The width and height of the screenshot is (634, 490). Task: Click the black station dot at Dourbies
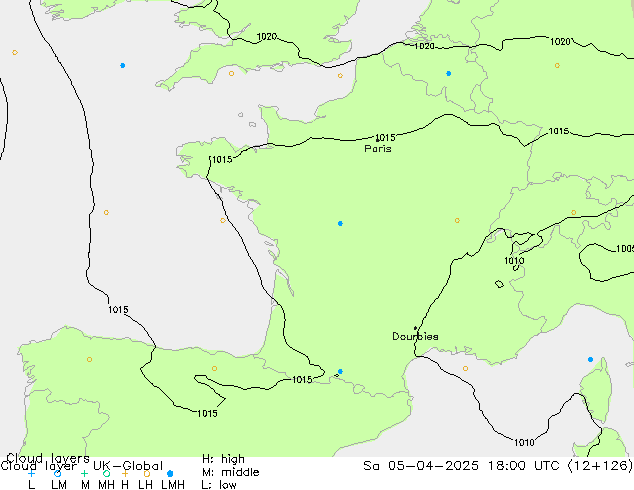pyautogui.click(x=415, y=328)
